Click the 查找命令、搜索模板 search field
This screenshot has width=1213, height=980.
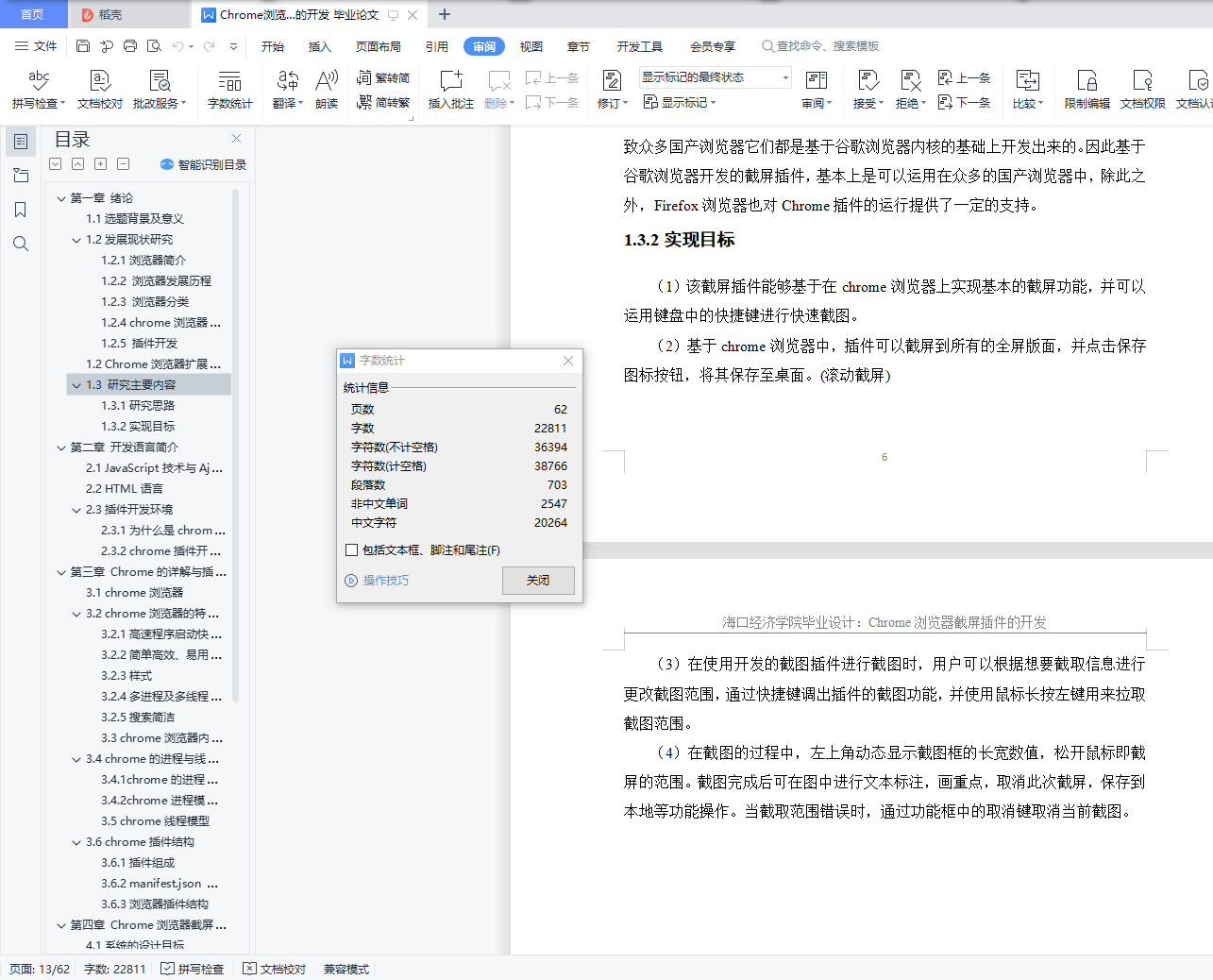821,46
